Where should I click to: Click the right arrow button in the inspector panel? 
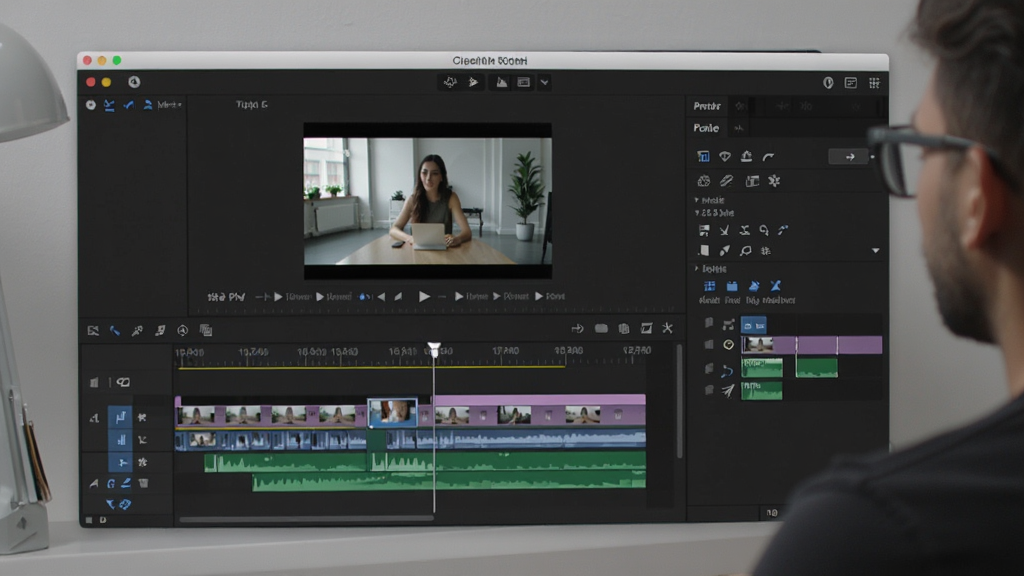(850, 157)
